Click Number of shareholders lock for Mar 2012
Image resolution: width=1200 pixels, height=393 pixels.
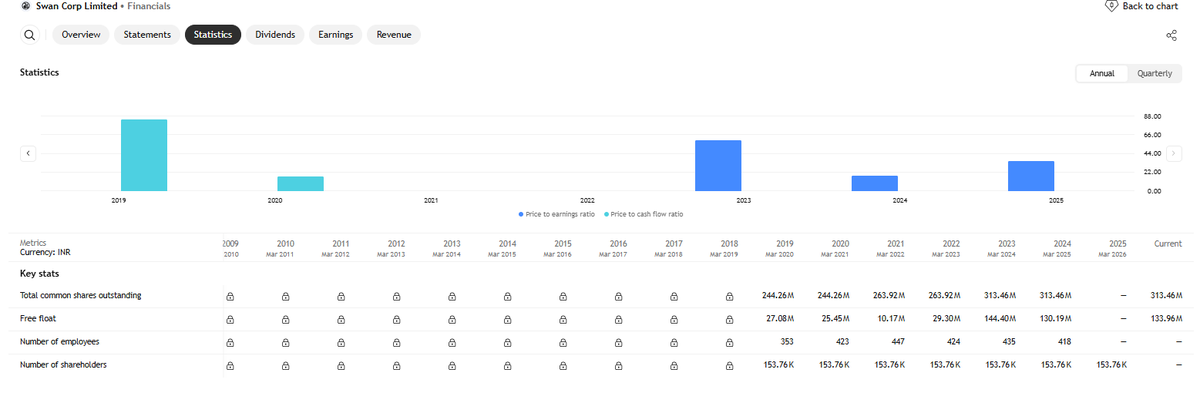(341, 365)
